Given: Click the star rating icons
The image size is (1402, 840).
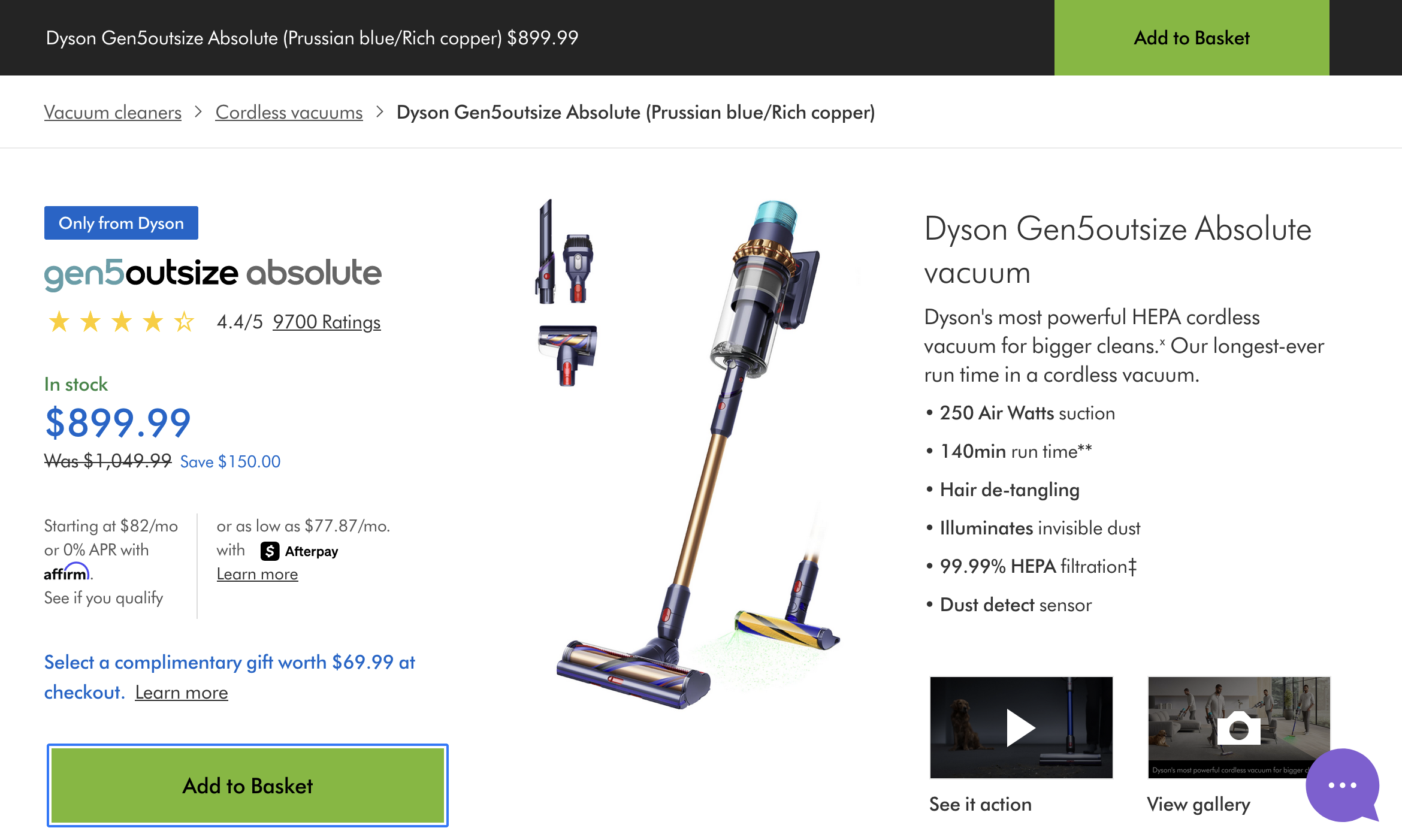Looking at the screenshot, I should click(122, 322).
